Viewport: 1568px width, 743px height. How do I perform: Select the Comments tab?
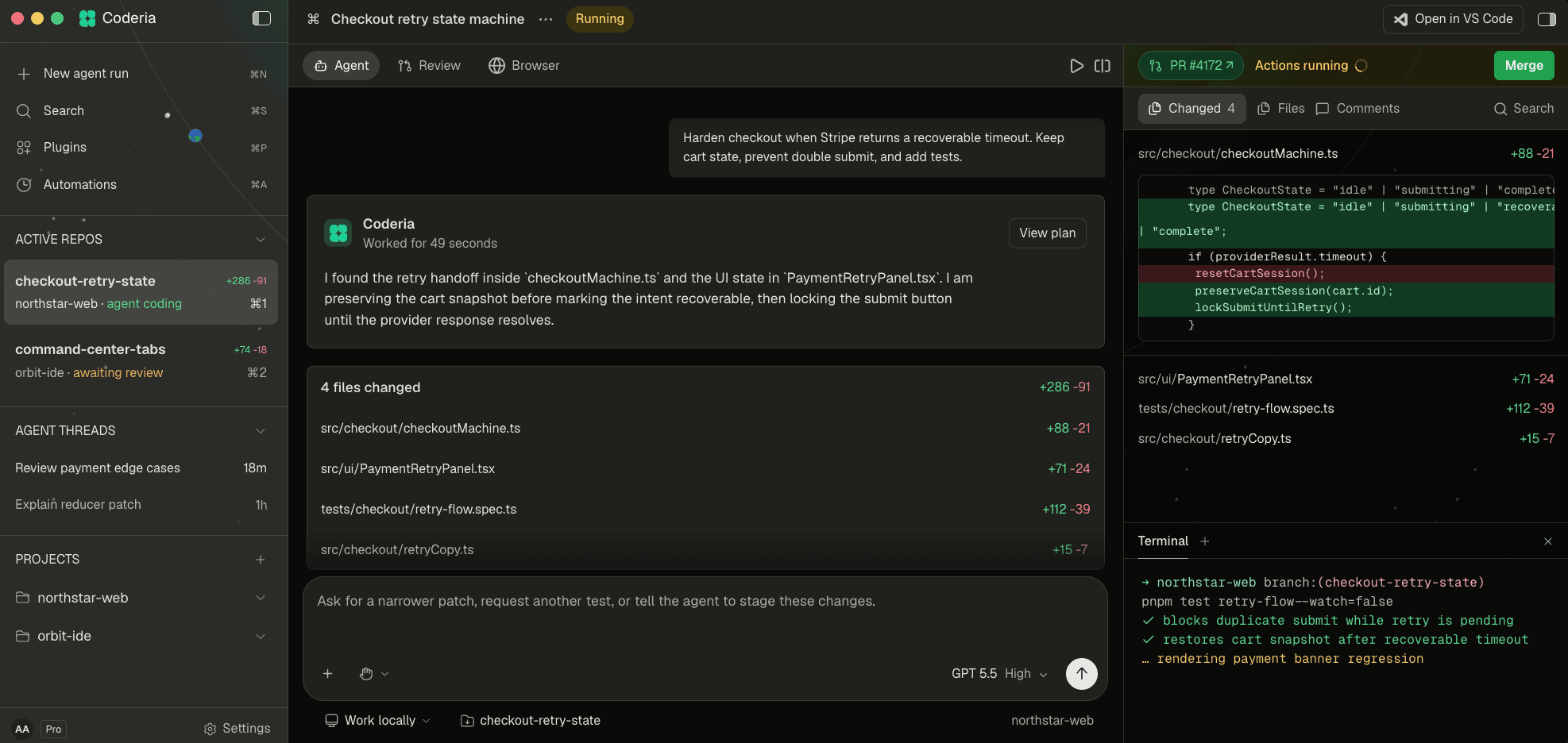1358,109
